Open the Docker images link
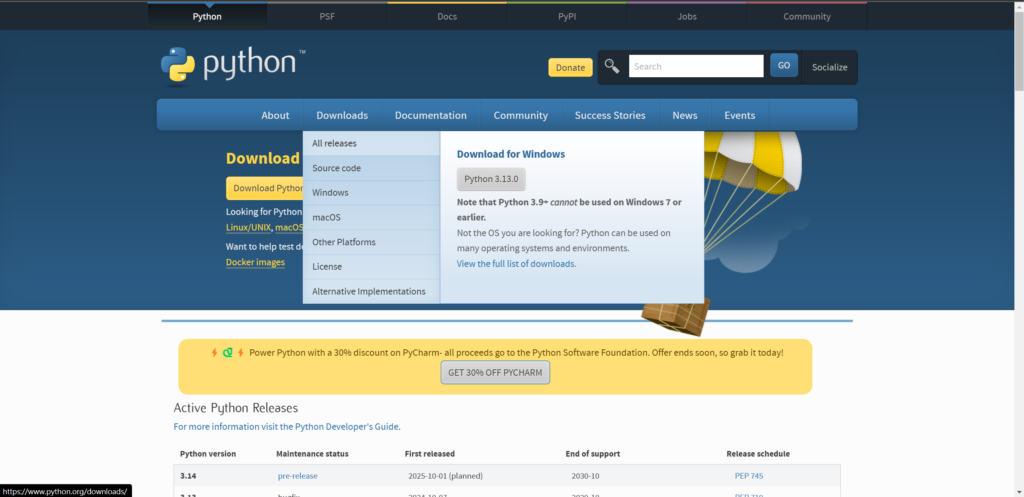This screenshot has height=497, width=1024. point(255,263)
